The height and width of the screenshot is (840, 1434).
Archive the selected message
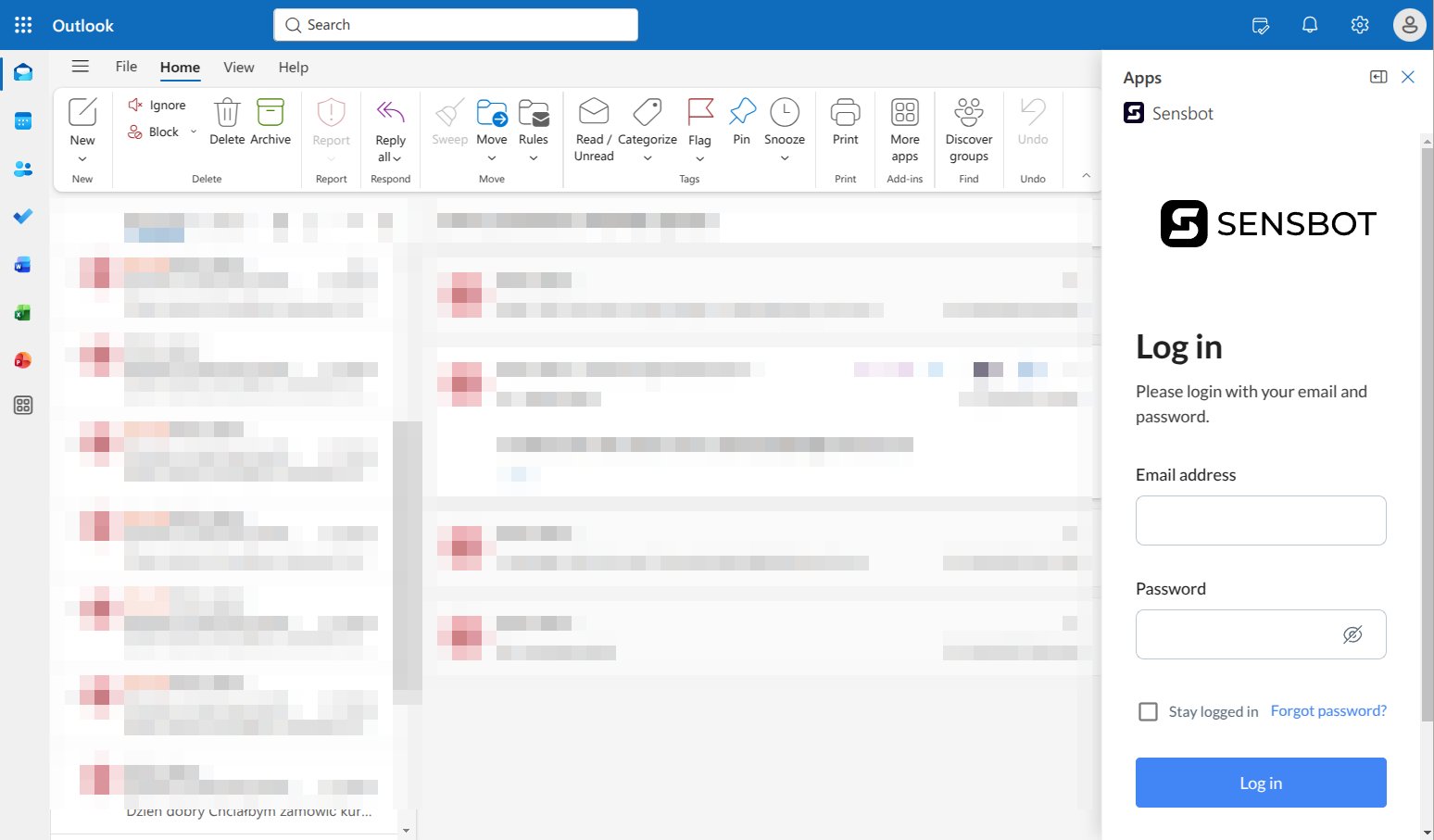click(270, 121)
